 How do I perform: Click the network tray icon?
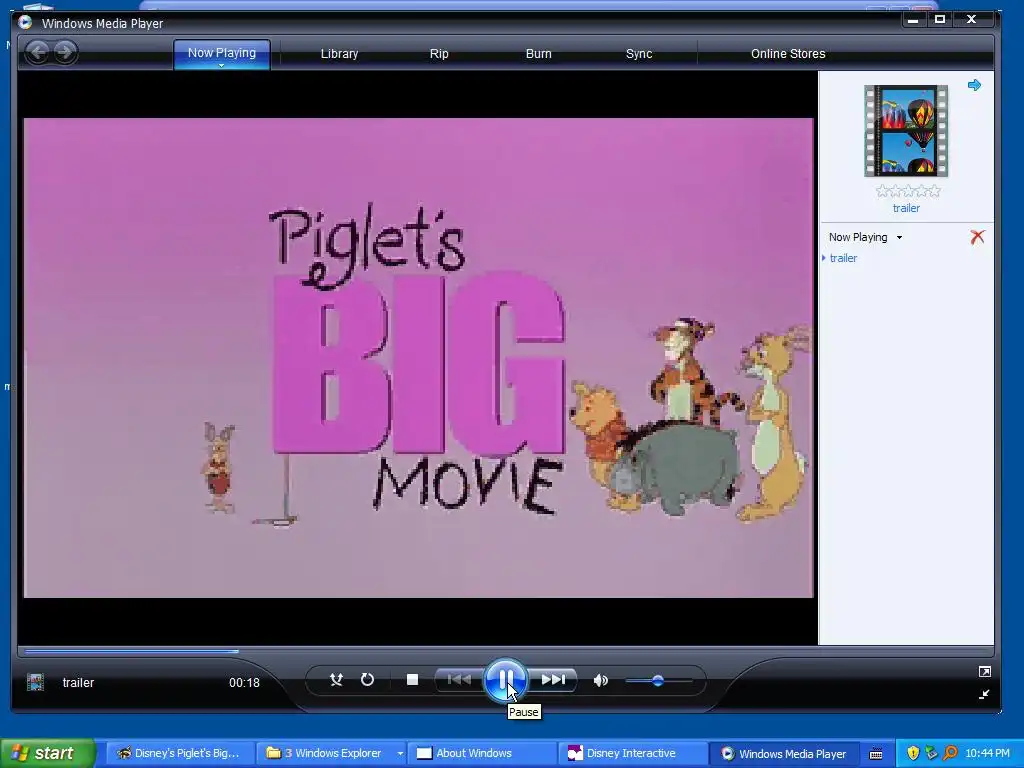[931, 753]
